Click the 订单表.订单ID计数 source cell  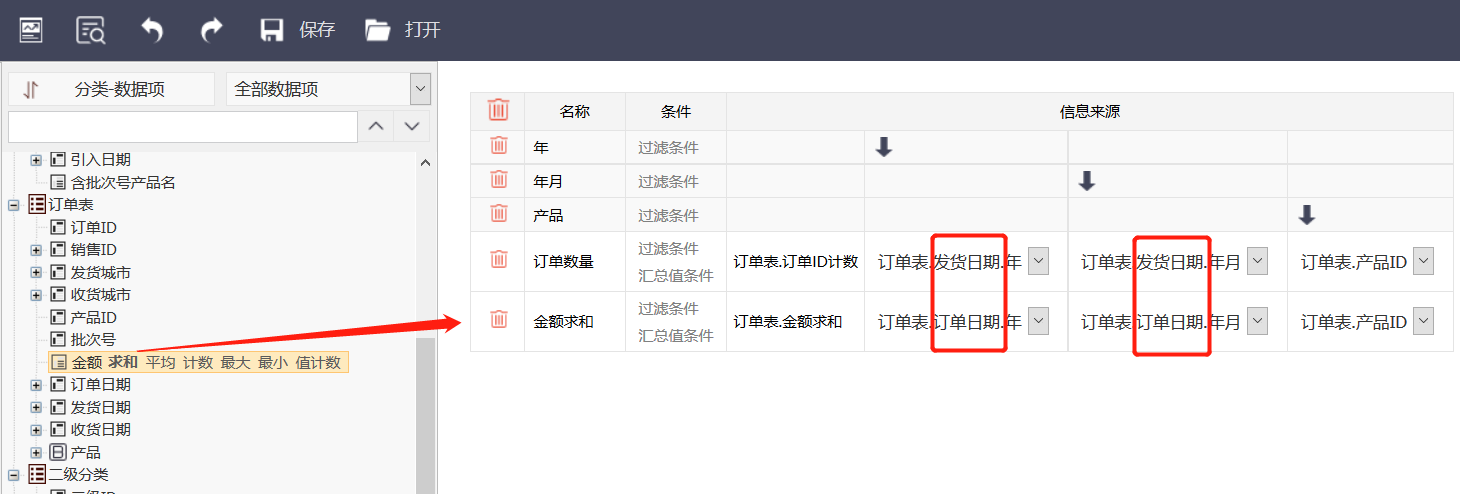tap(795, 262)
